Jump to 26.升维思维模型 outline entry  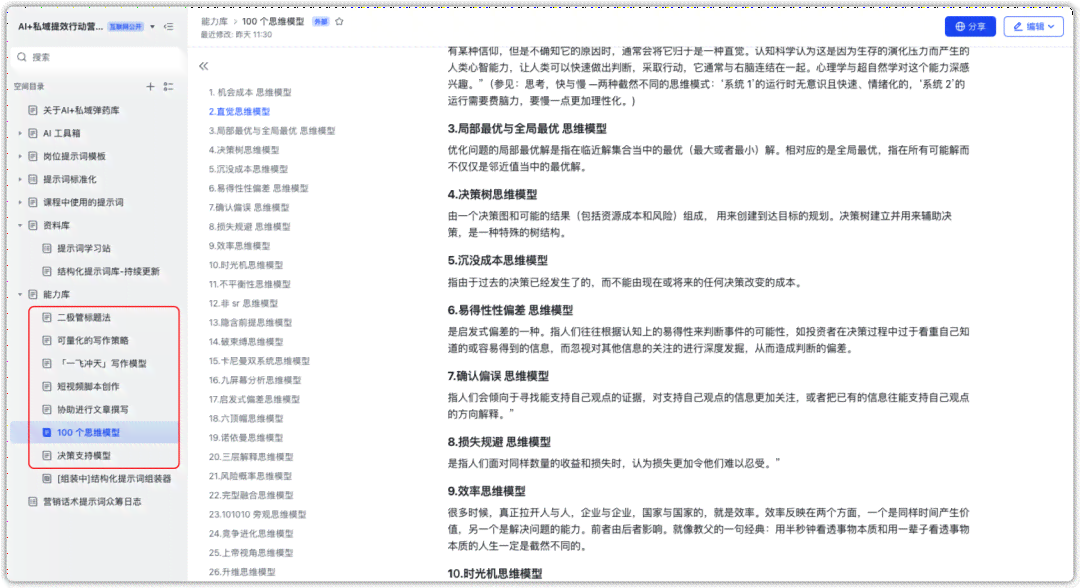(x=242, y=573)
